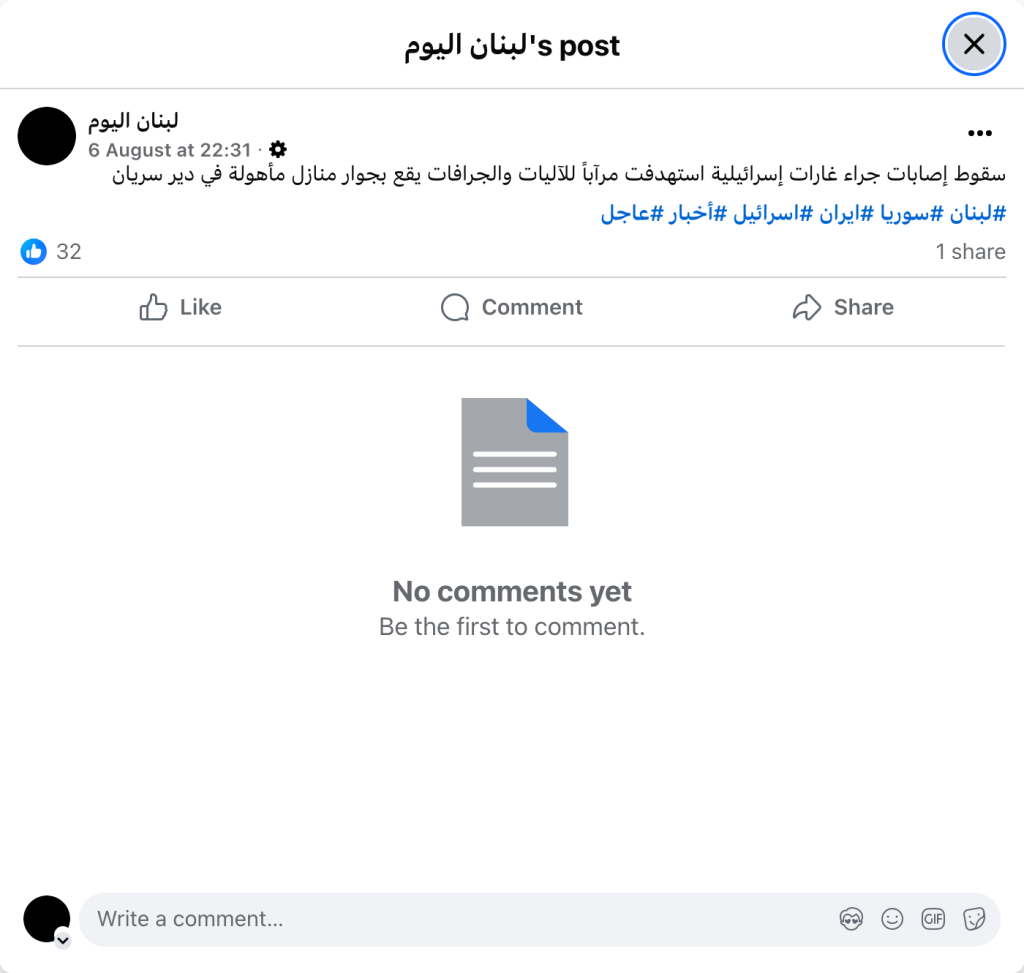Like this post
The height and width of the screenshot is (973, 1024).
[181, 307]
